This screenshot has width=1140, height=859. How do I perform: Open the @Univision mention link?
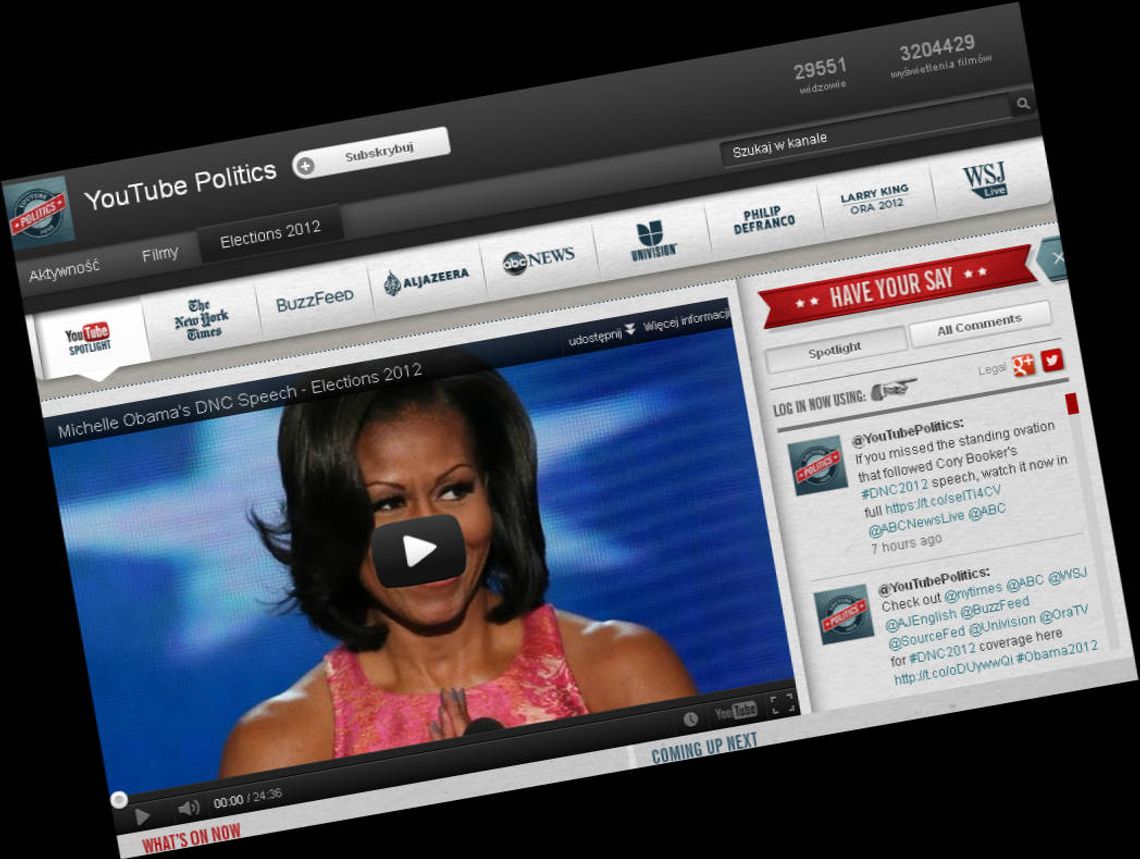1002,624
